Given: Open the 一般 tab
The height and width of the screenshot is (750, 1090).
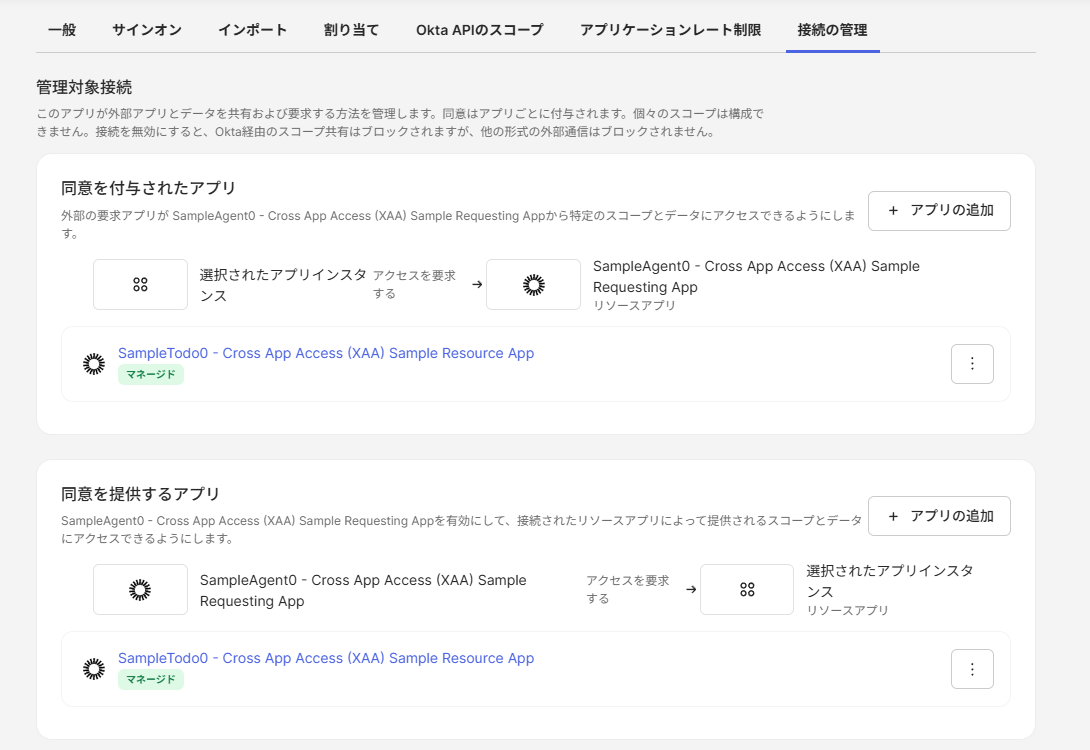Looking at the screenshot, I should (62, 30).
